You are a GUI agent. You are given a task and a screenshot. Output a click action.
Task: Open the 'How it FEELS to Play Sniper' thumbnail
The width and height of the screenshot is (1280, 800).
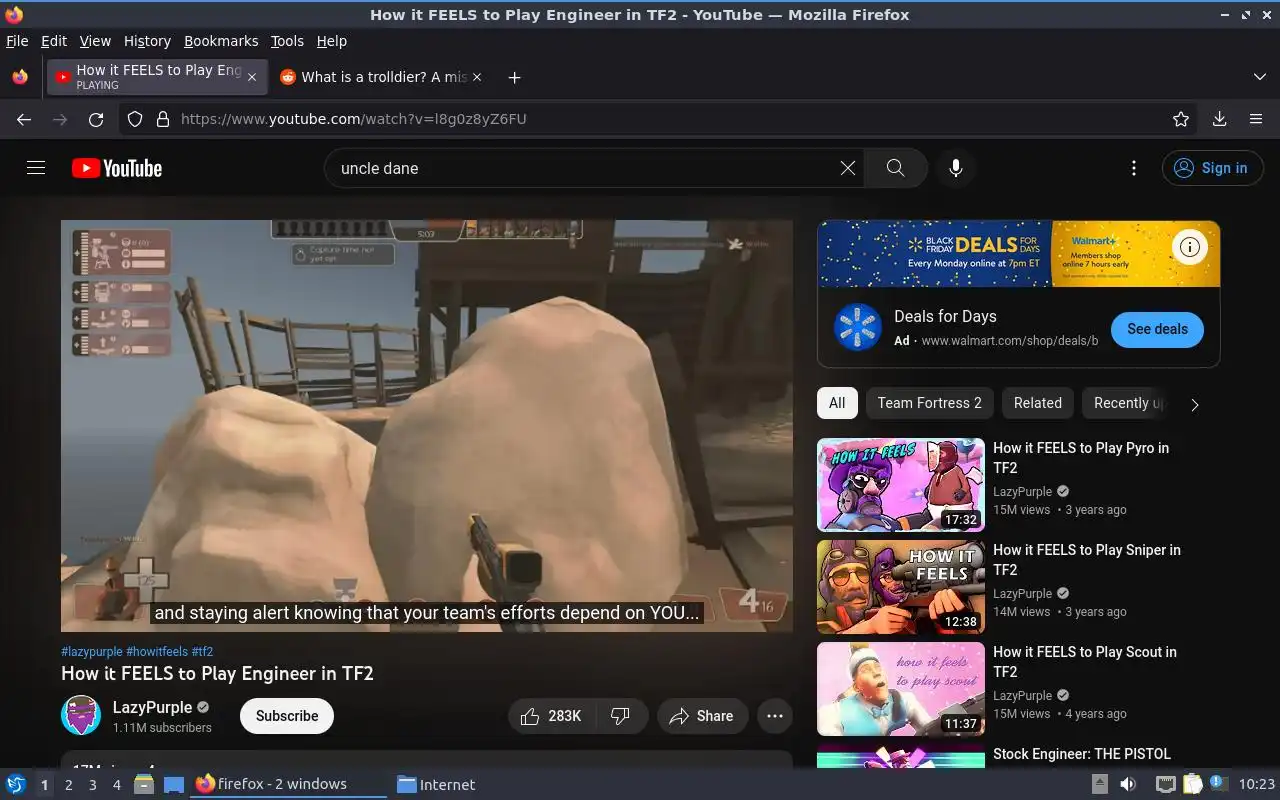[900, 587]
